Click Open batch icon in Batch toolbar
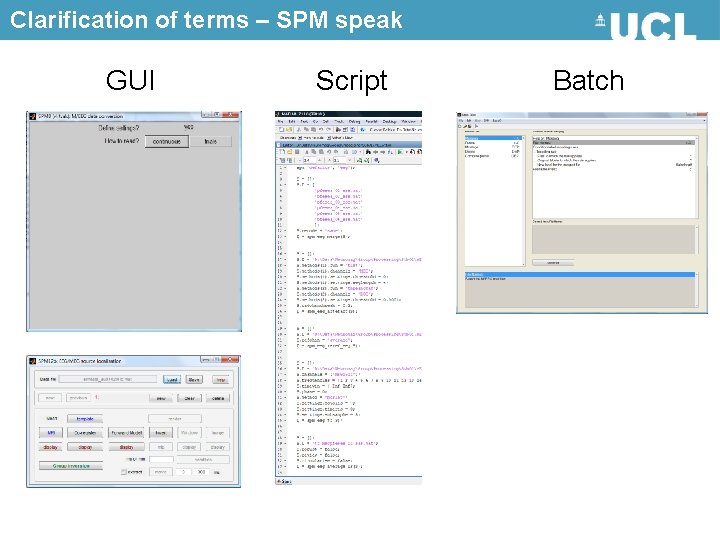The height and width of the screenshot is (540, 720). pos(465,126)
